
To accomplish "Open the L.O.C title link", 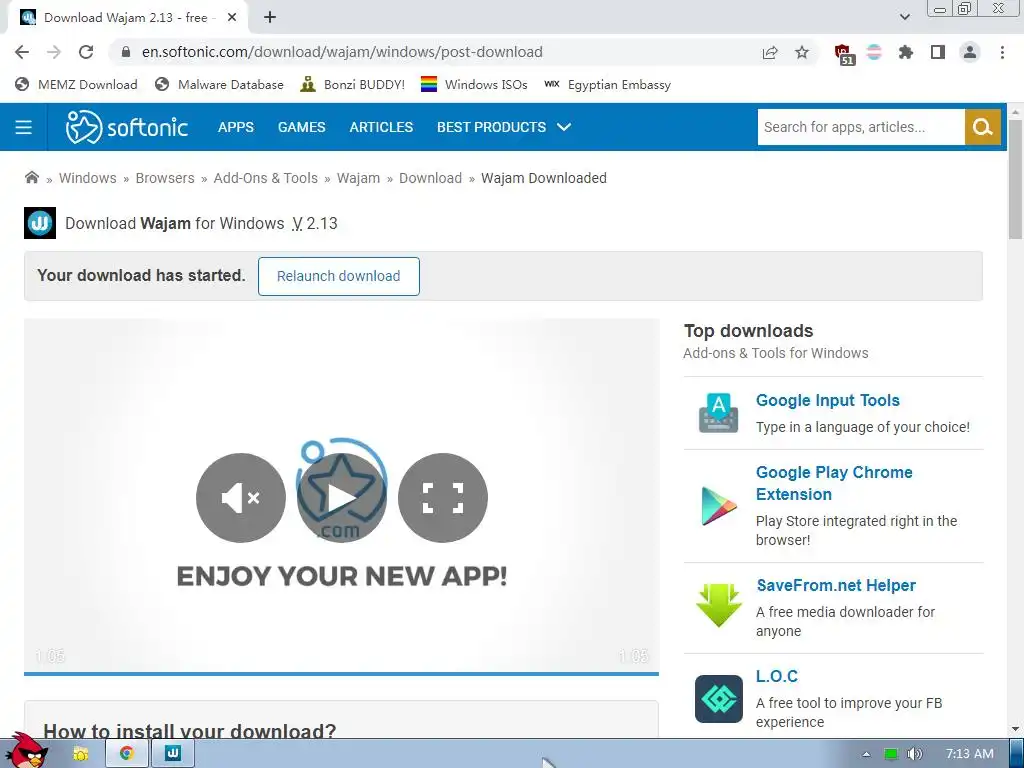I will (777, 676).
